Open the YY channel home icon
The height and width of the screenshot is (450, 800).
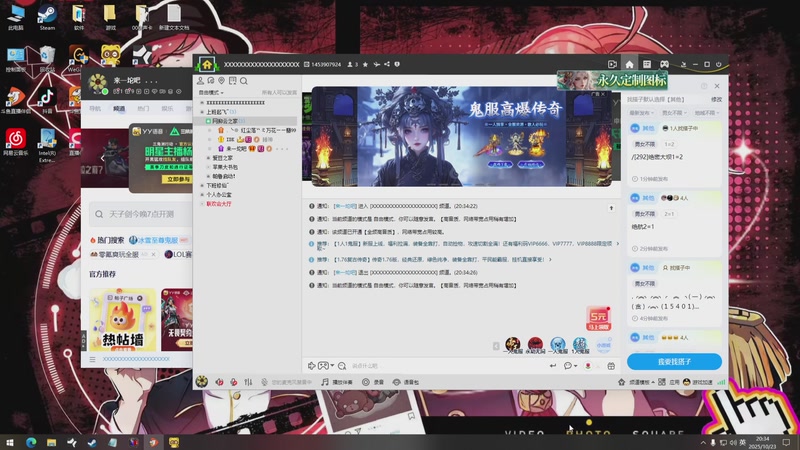point(207,65)
